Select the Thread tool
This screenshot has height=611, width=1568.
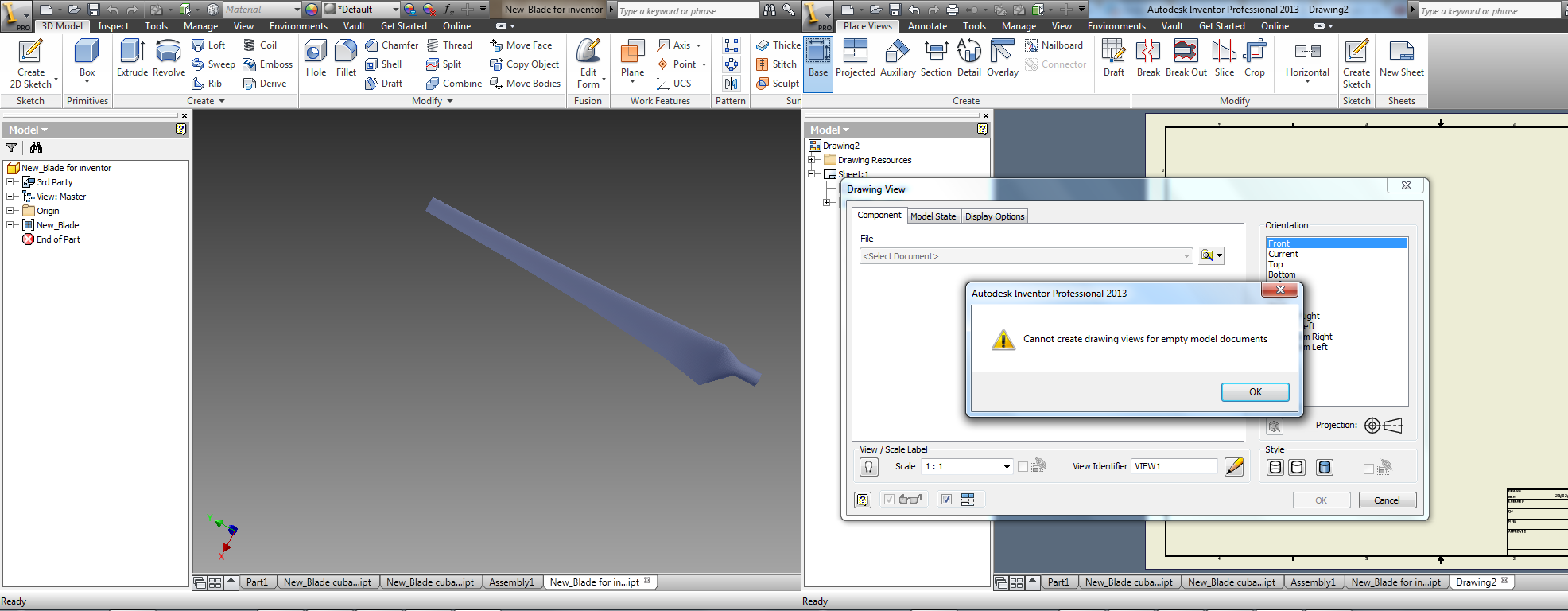pos(449,45)
